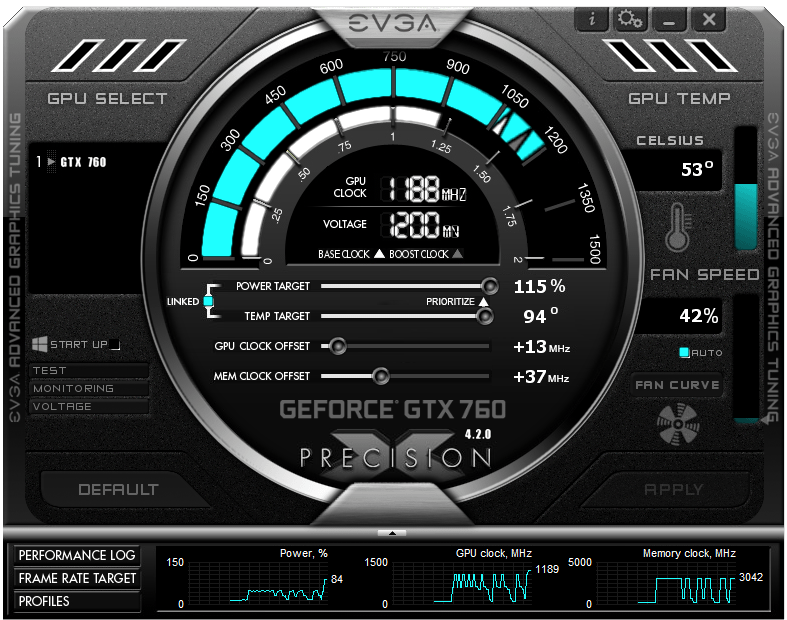Click the 4.2.0 version number

pyautogui.click(x=477, y=434)
